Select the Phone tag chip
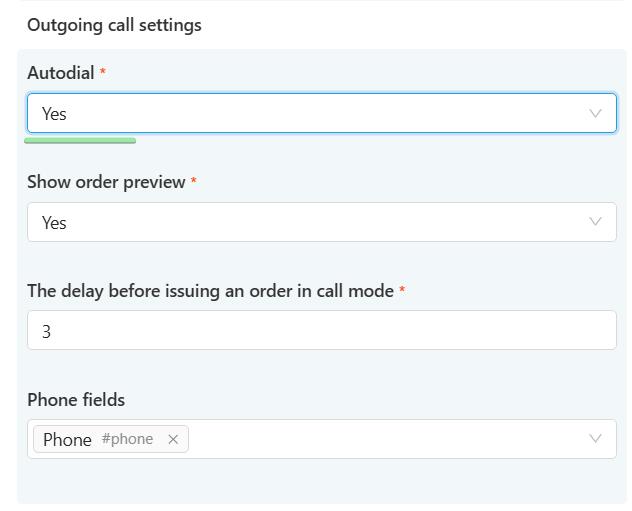Image resolution: width=632 pixels, height=511 pixels. 67,439
